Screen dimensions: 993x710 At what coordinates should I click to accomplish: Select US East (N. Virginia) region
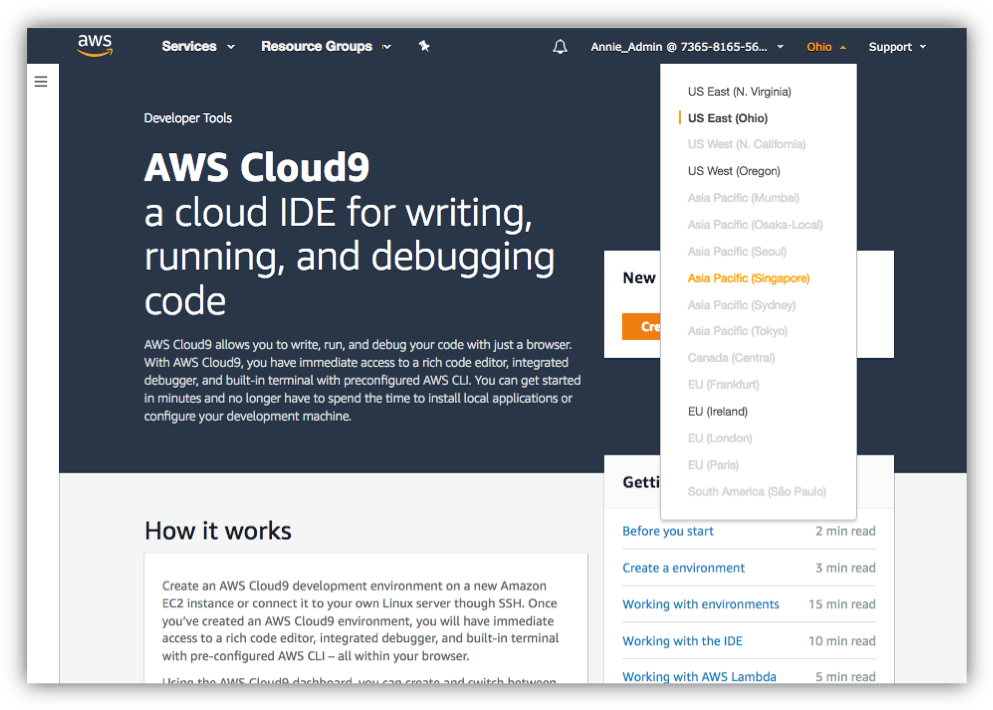[739, 92]
